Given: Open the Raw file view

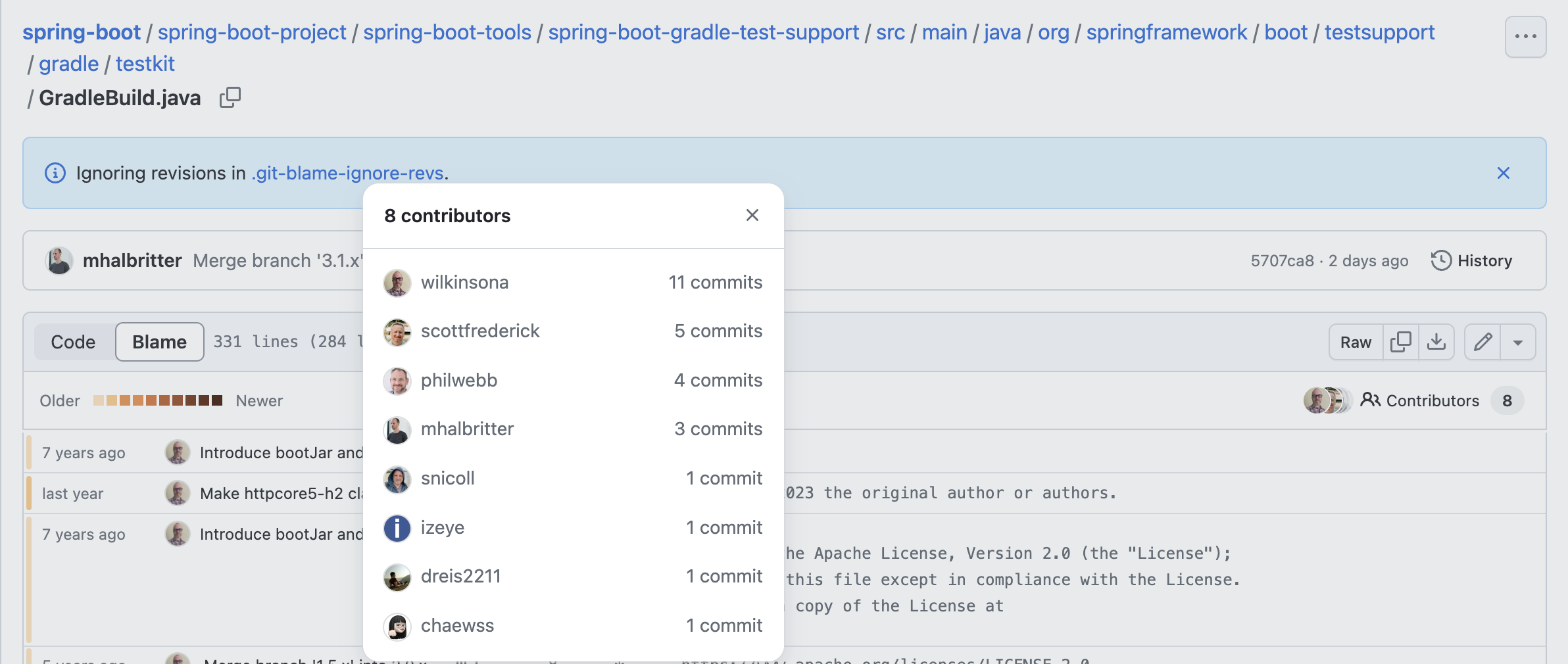Looking at the screenshot, I should coord(1356,342).
